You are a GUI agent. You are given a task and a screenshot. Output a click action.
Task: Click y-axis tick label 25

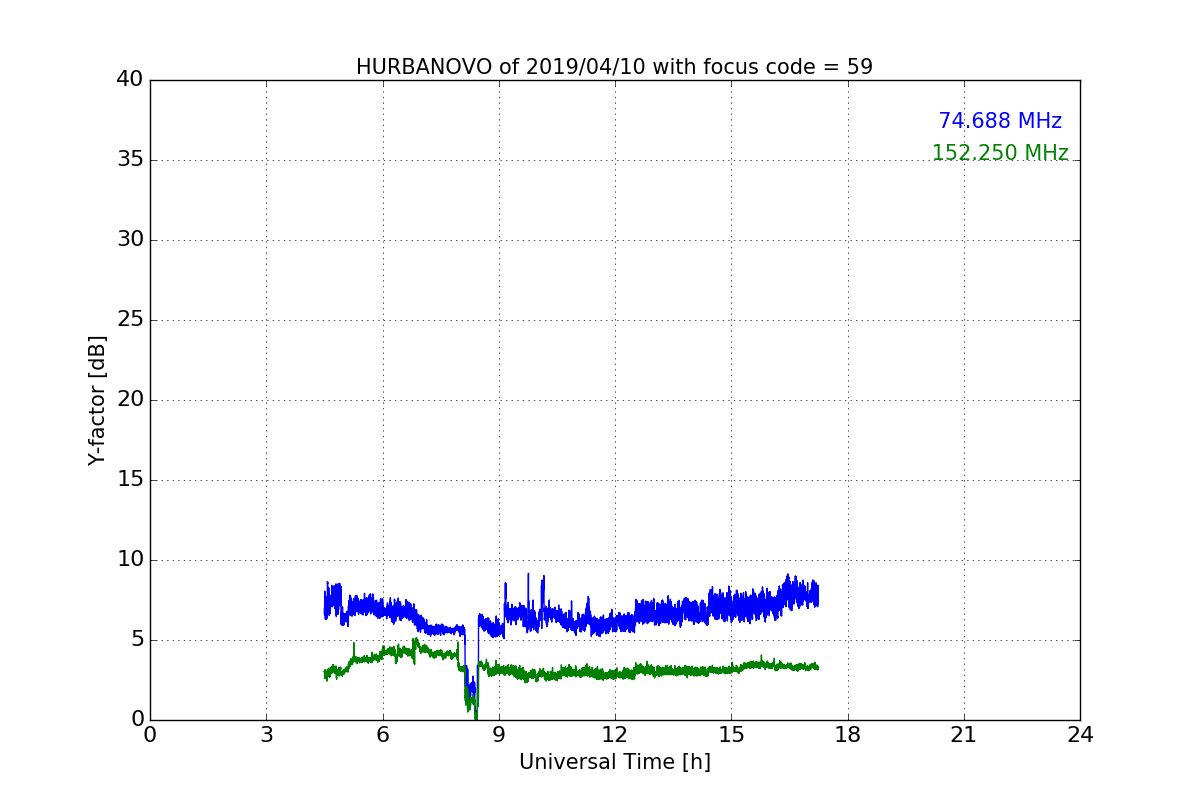tap(130, 320)
